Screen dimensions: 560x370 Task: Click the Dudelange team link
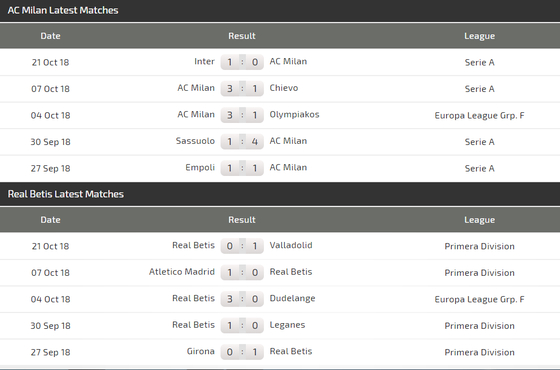pos(292,299)
